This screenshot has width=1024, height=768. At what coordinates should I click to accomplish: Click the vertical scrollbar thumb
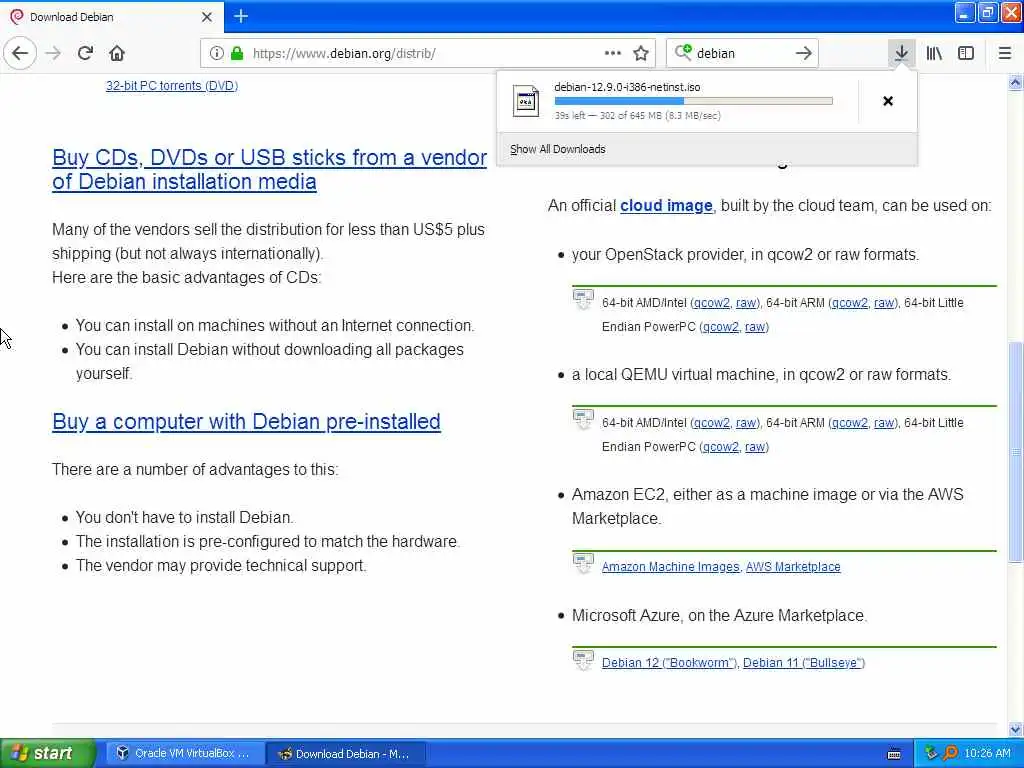[1016, 452]
